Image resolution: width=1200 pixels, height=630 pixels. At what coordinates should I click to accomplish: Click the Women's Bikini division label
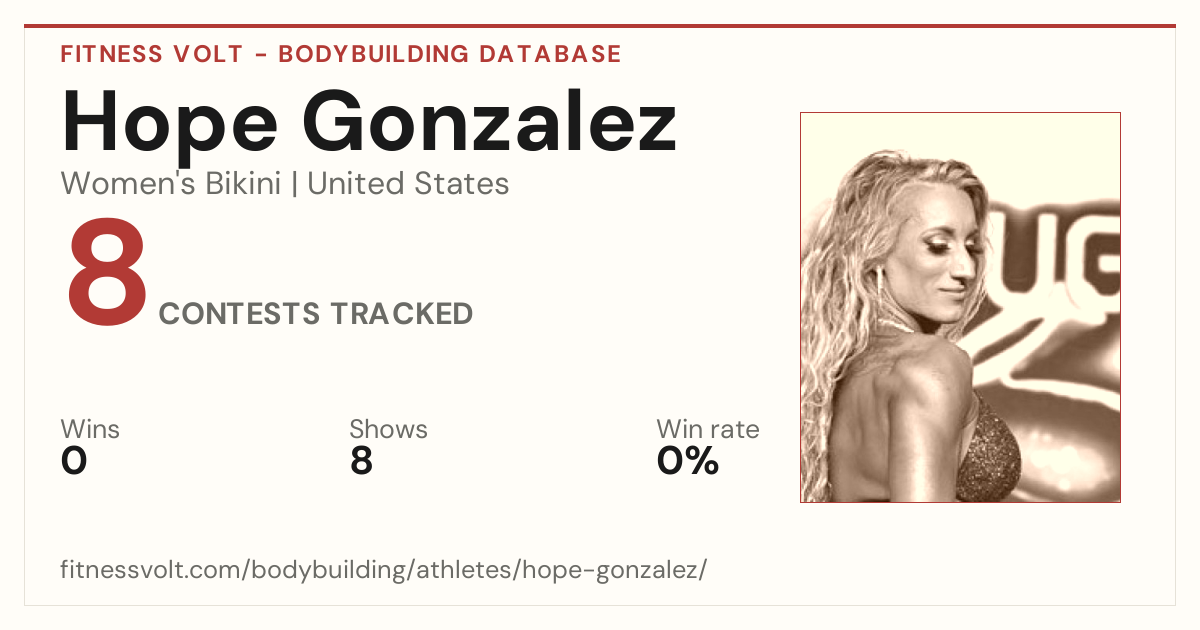[171, 184]
